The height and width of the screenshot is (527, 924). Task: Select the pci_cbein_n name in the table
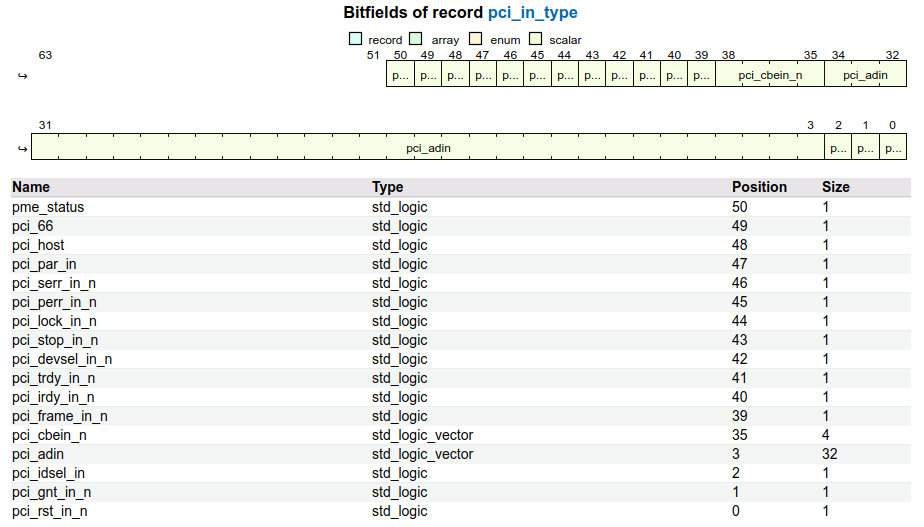[x=49, y=435]
